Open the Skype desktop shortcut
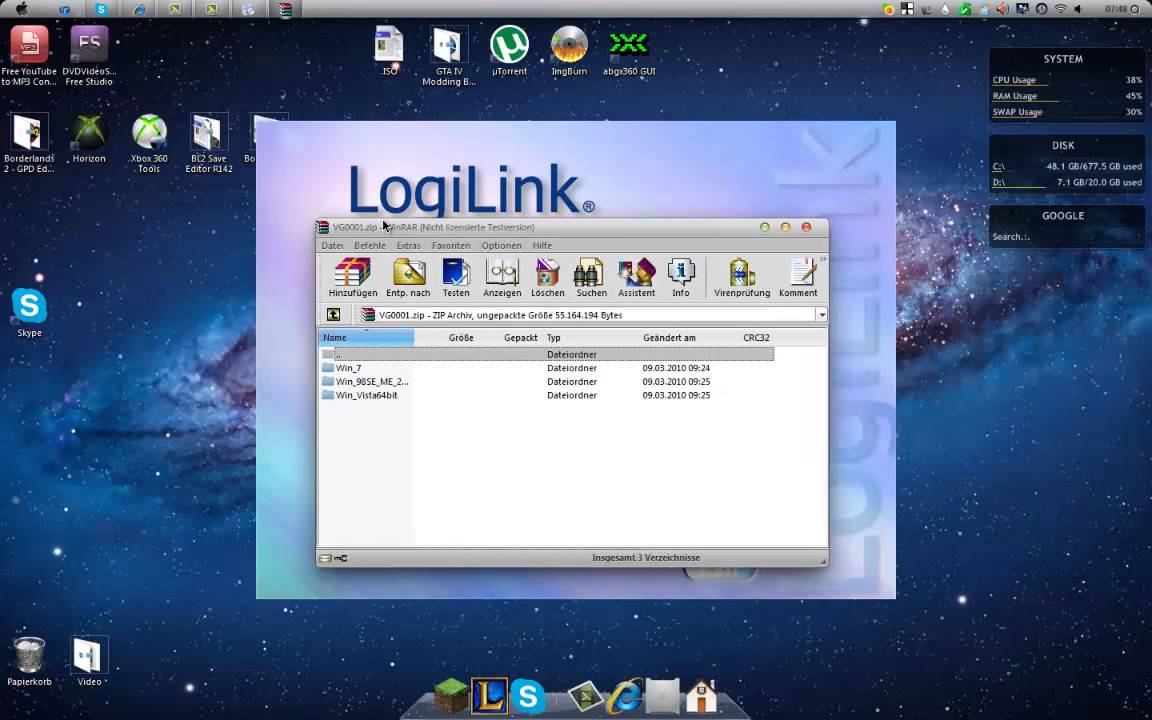The height and width of the screenshot is (720, 1152). (x=29, y=312)
